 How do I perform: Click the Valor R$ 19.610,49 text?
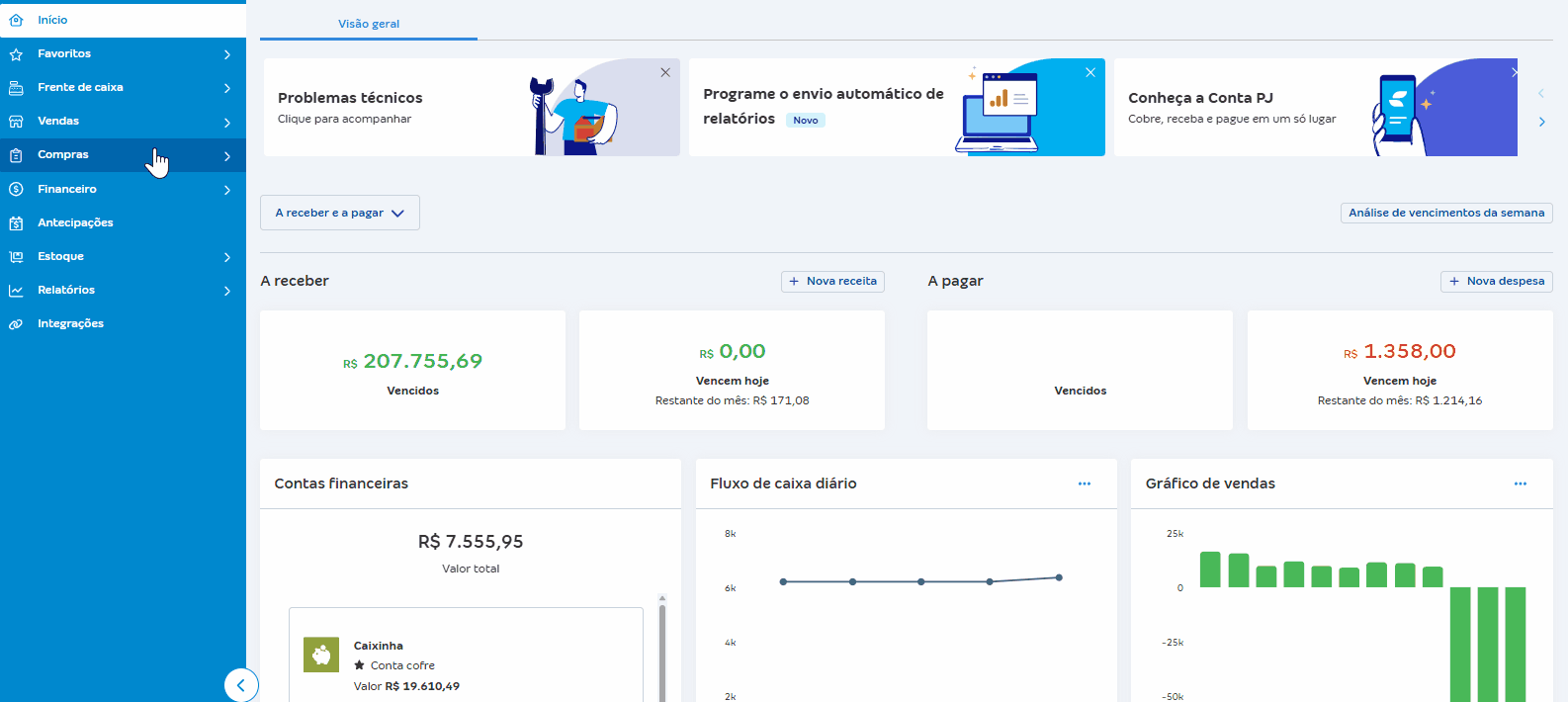pos(406,686)
